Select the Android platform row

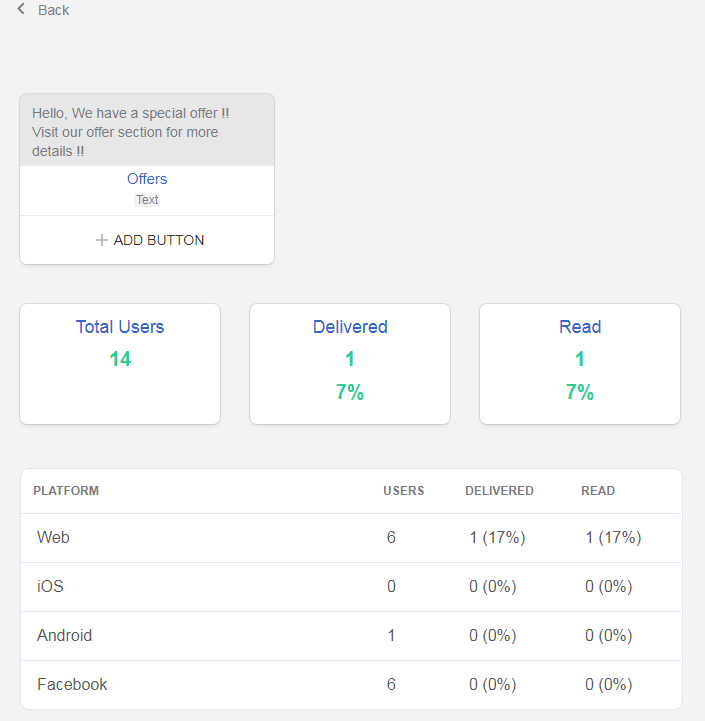[x=64, y=636]
